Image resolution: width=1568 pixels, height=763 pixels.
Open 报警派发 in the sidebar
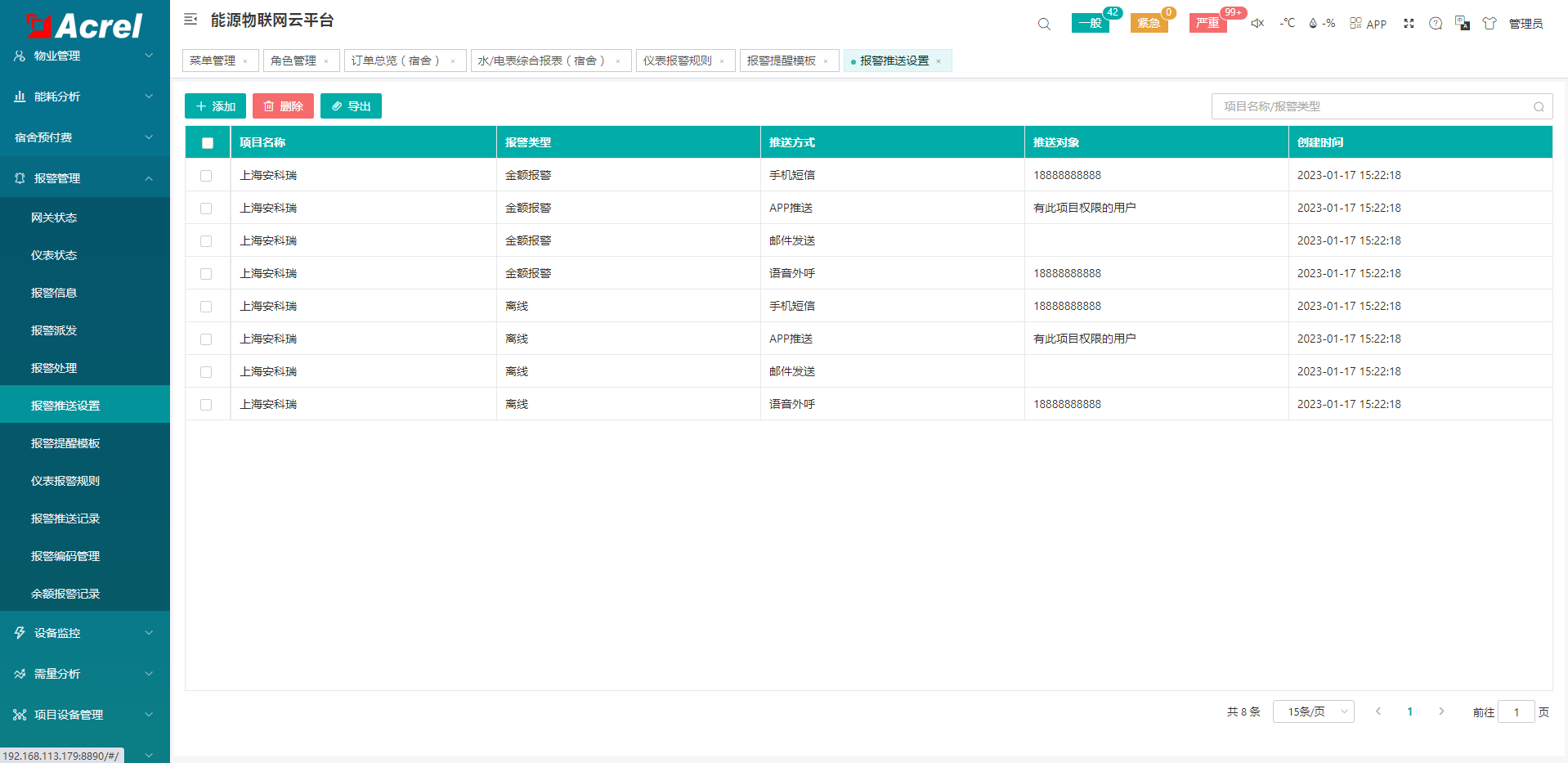pos(85,330)
